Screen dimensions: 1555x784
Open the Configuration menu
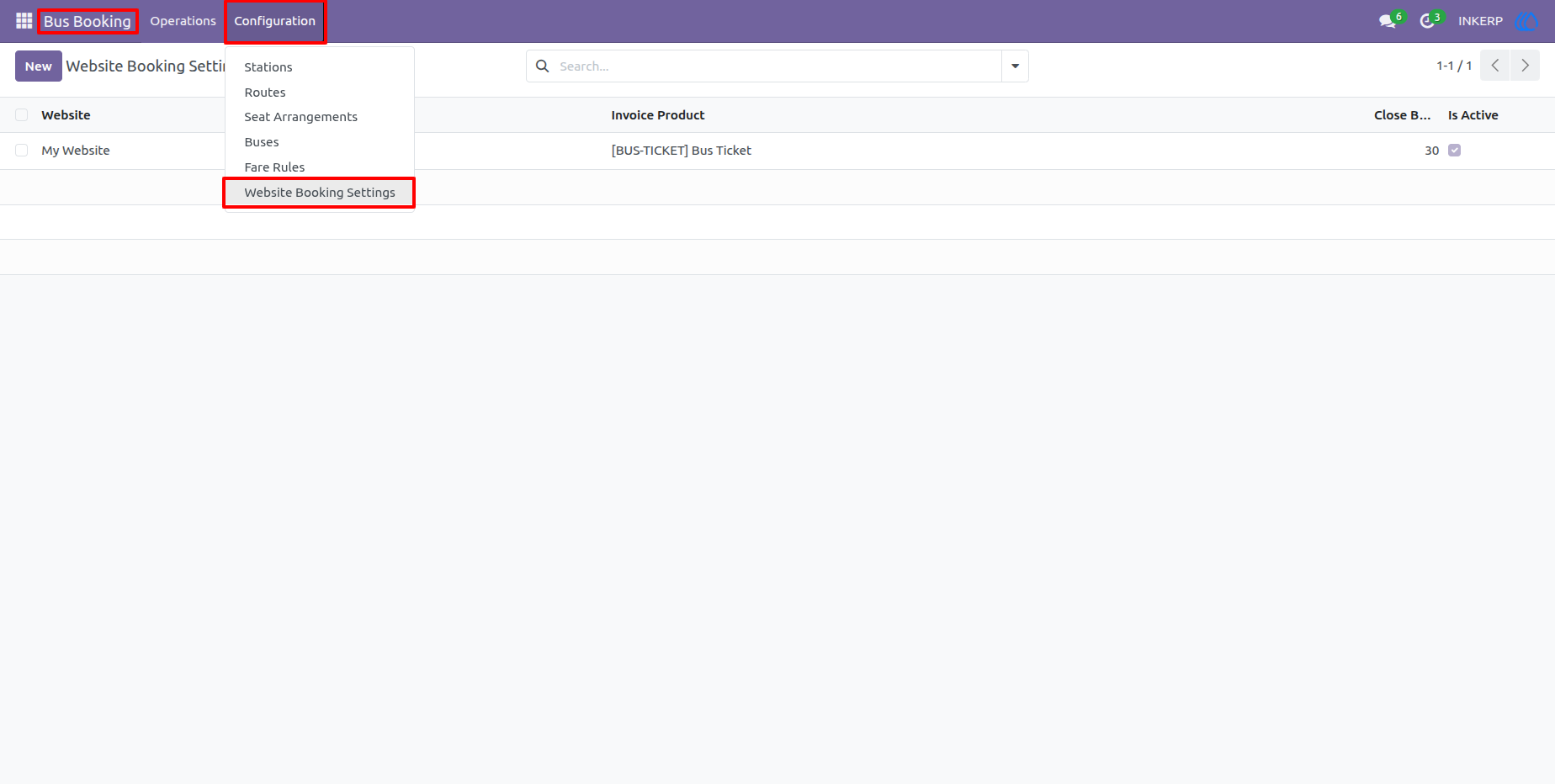click(275, 21)
